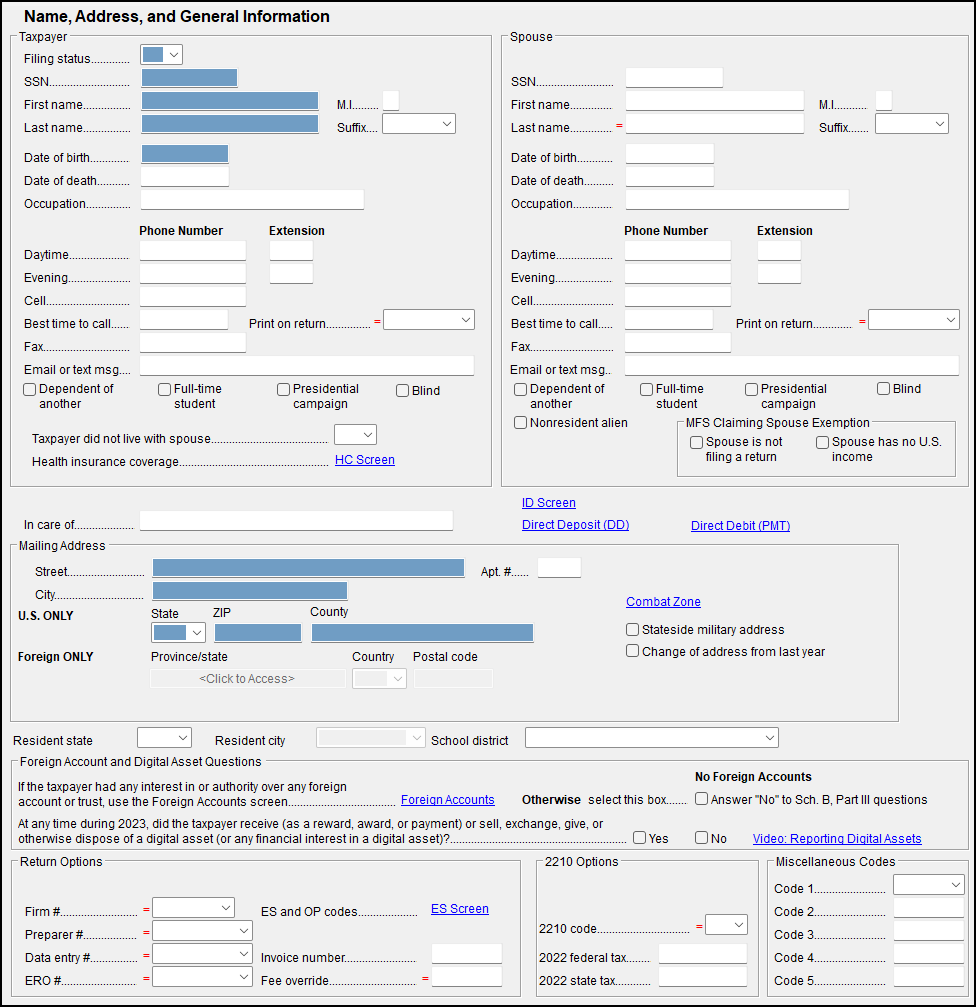Select Yes for digital asset question

pos(639,838)
